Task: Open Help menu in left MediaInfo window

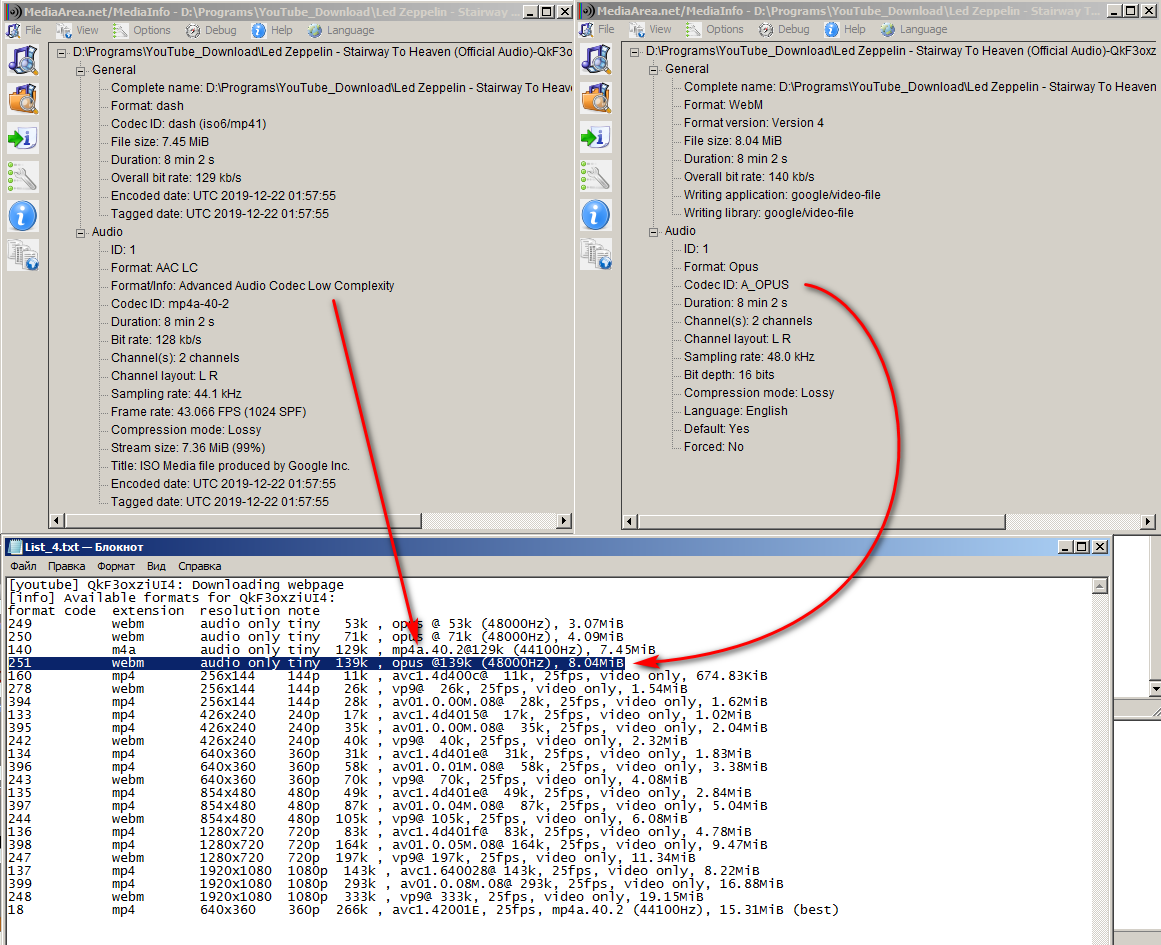Action: 272,30
